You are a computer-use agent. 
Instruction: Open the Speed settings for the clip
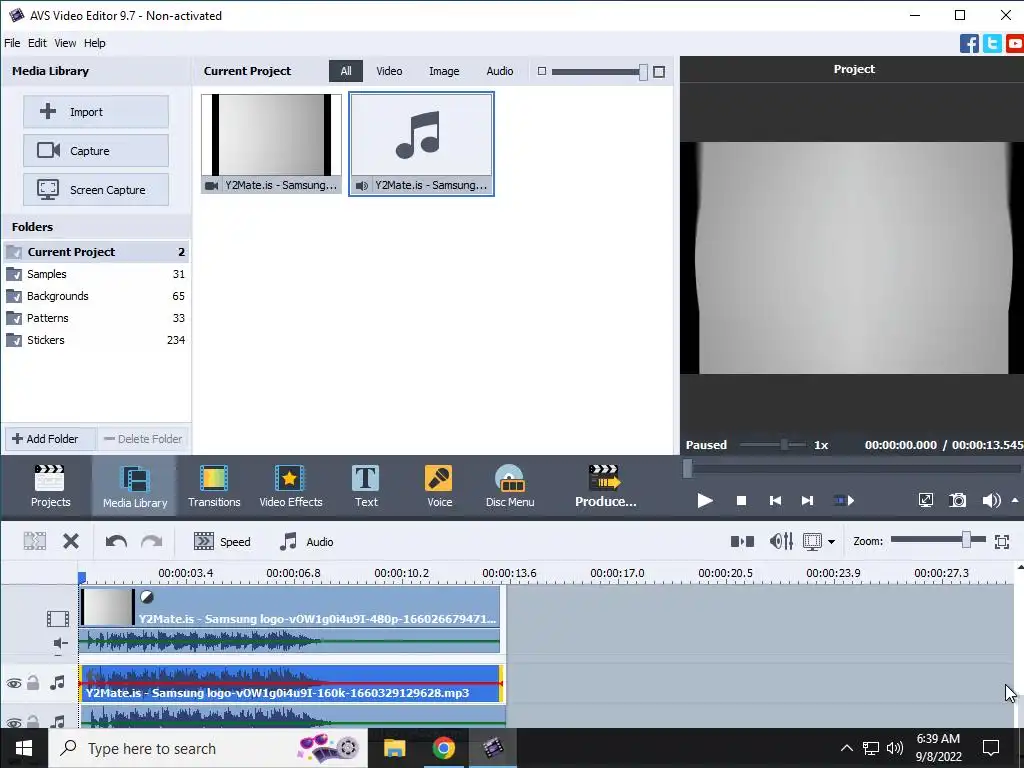pyautogui.click(x=222, y=541)
